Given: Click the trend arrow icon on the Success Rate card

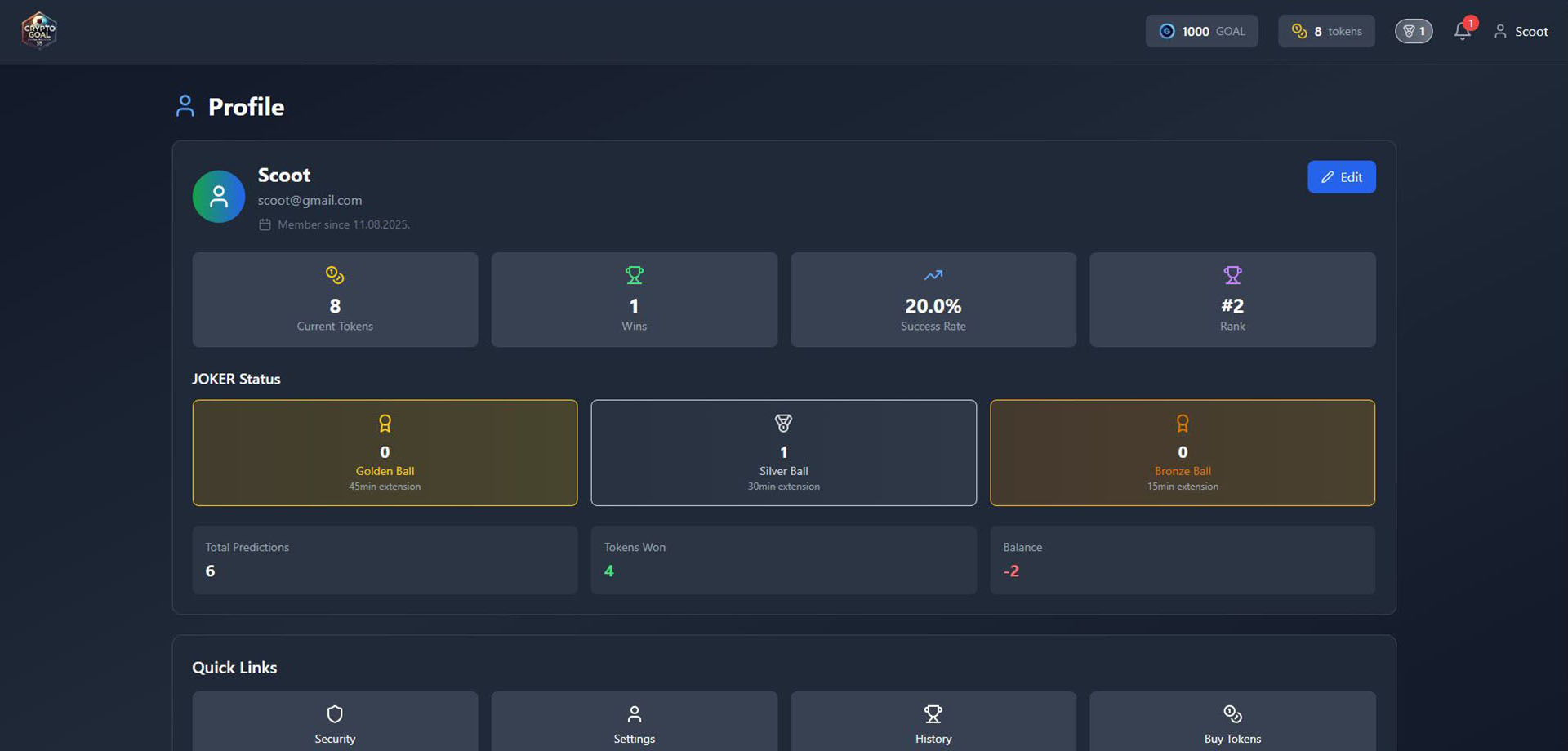Looking at the screenshot, I should tap(933, 275).
